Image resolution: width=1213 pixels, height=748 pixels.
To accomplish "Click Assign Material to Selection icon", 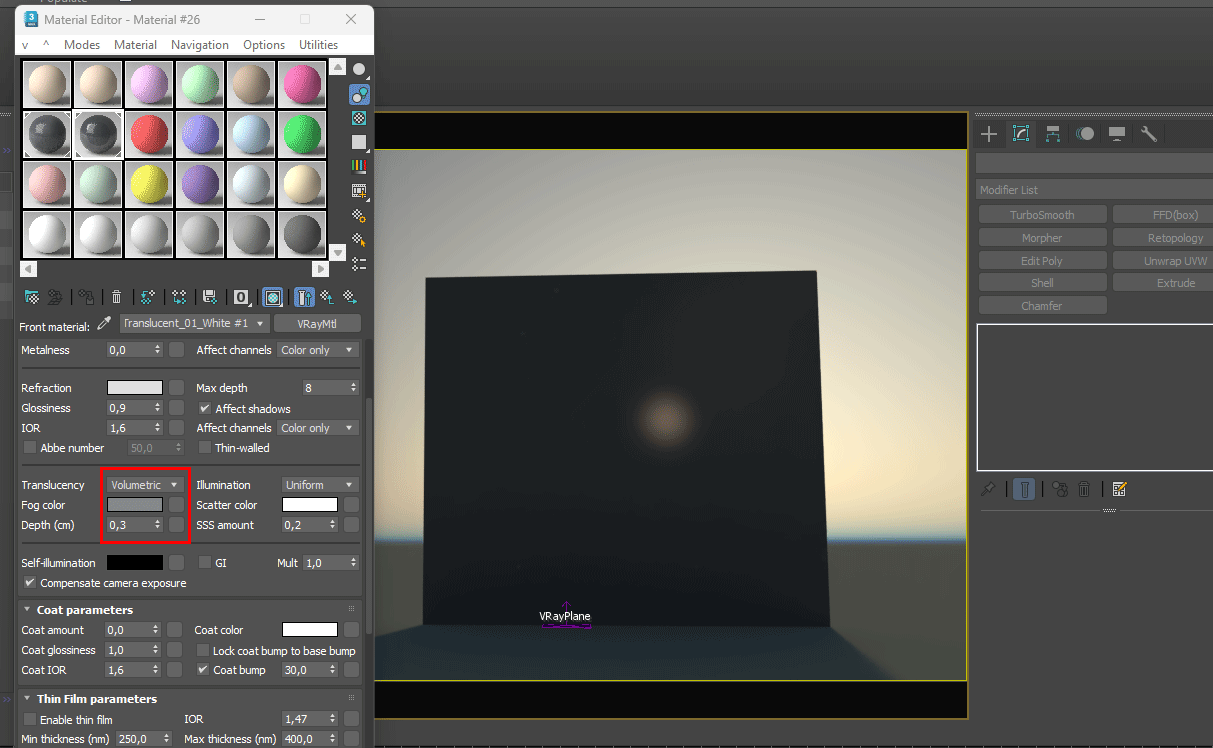I will coord(87,297).
